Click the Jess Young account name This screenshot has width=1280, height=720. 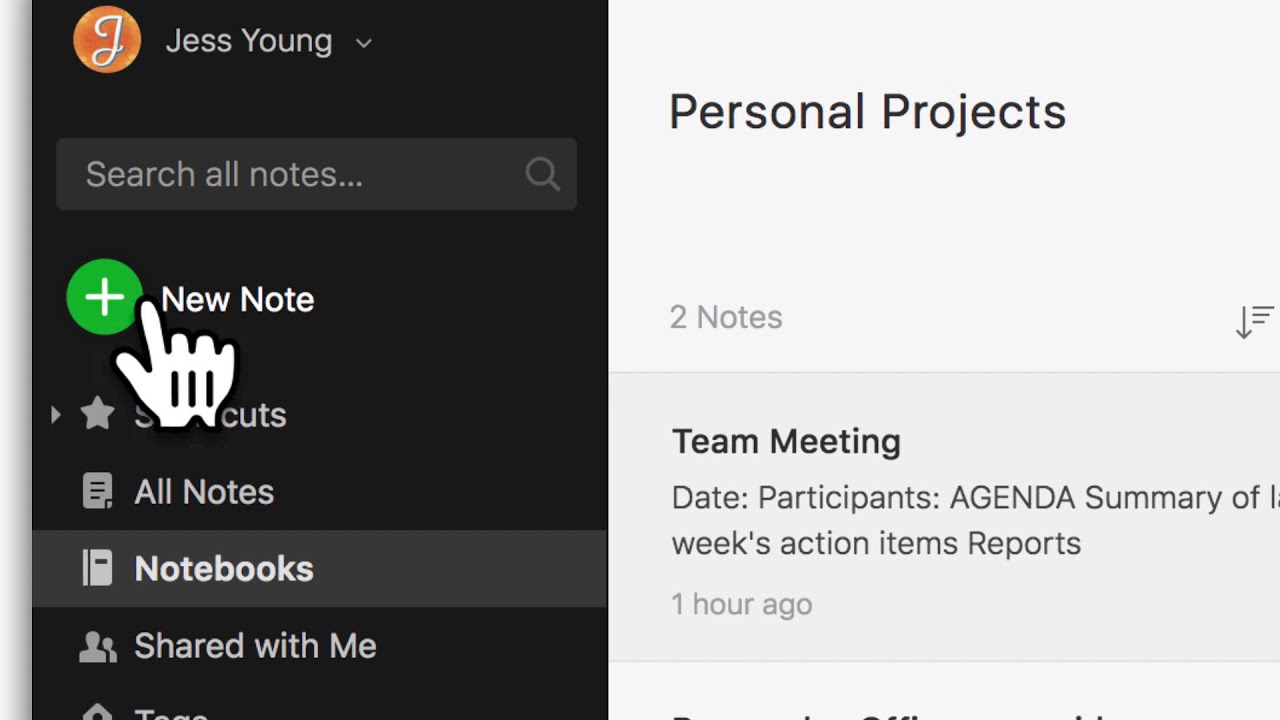pos(248,41)
